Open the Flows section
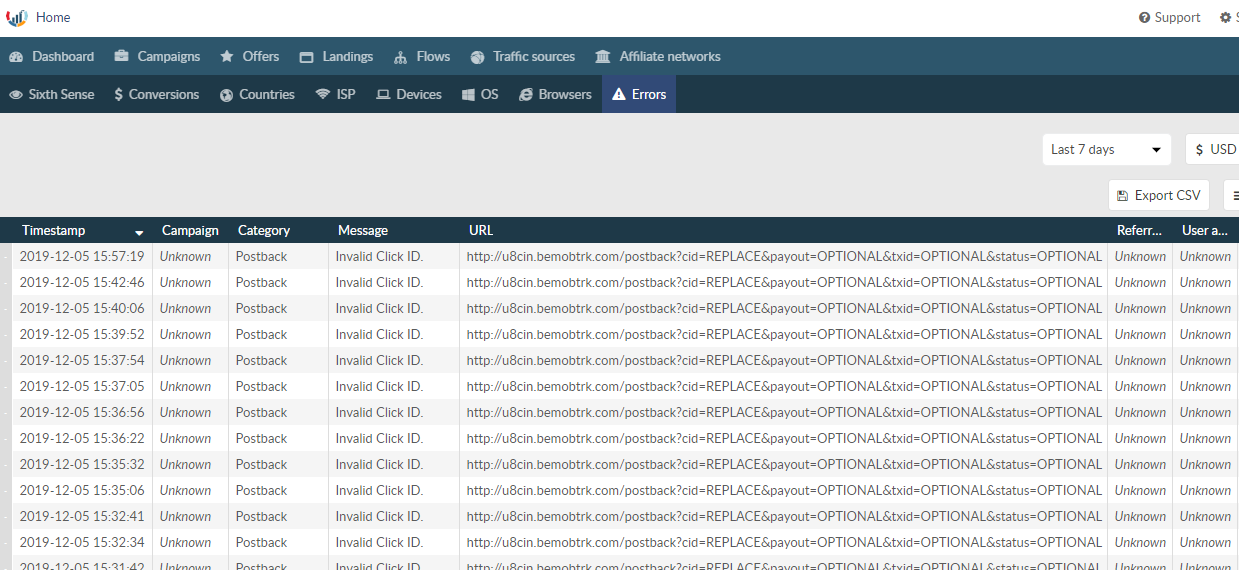Image resolution: width=1239 pixels, height=570 pixels. 422,57
